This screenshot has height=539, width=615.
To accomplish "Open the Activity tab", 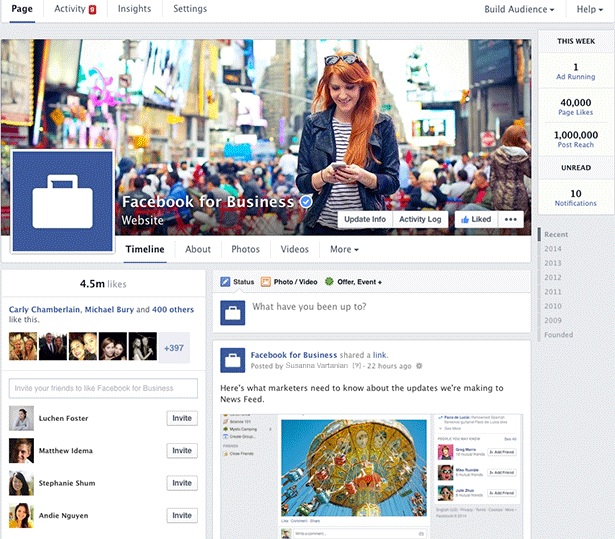I will pos(70,9).
